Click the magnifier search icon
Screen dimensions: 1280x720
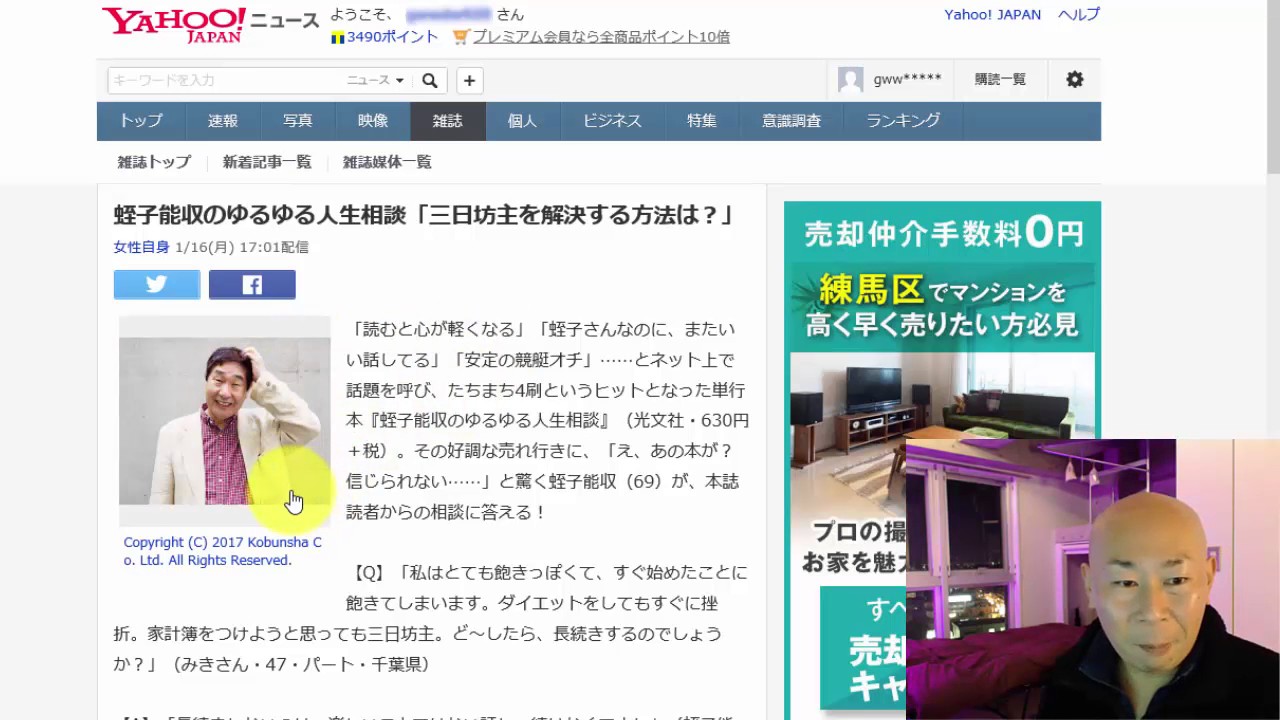click(429, 81)
